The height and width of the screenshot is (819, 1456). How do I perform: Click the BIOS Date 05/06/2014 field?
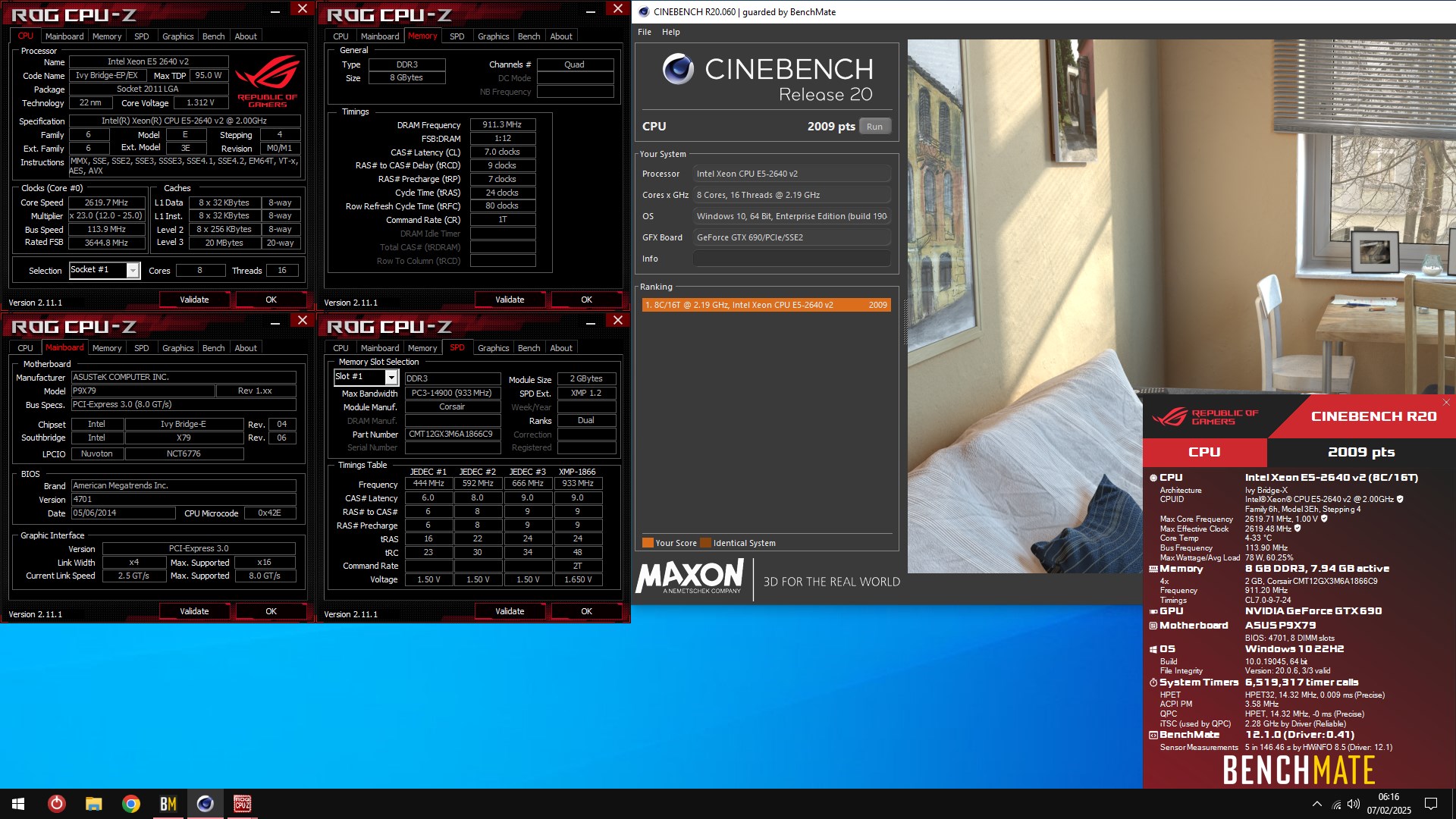pyautogui.click(x=124, y=513)
